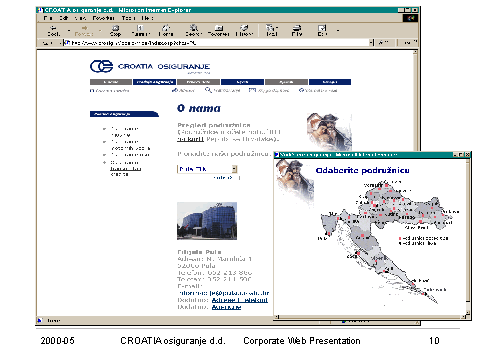Click the Refresh toolbar icon

point(140,30)
